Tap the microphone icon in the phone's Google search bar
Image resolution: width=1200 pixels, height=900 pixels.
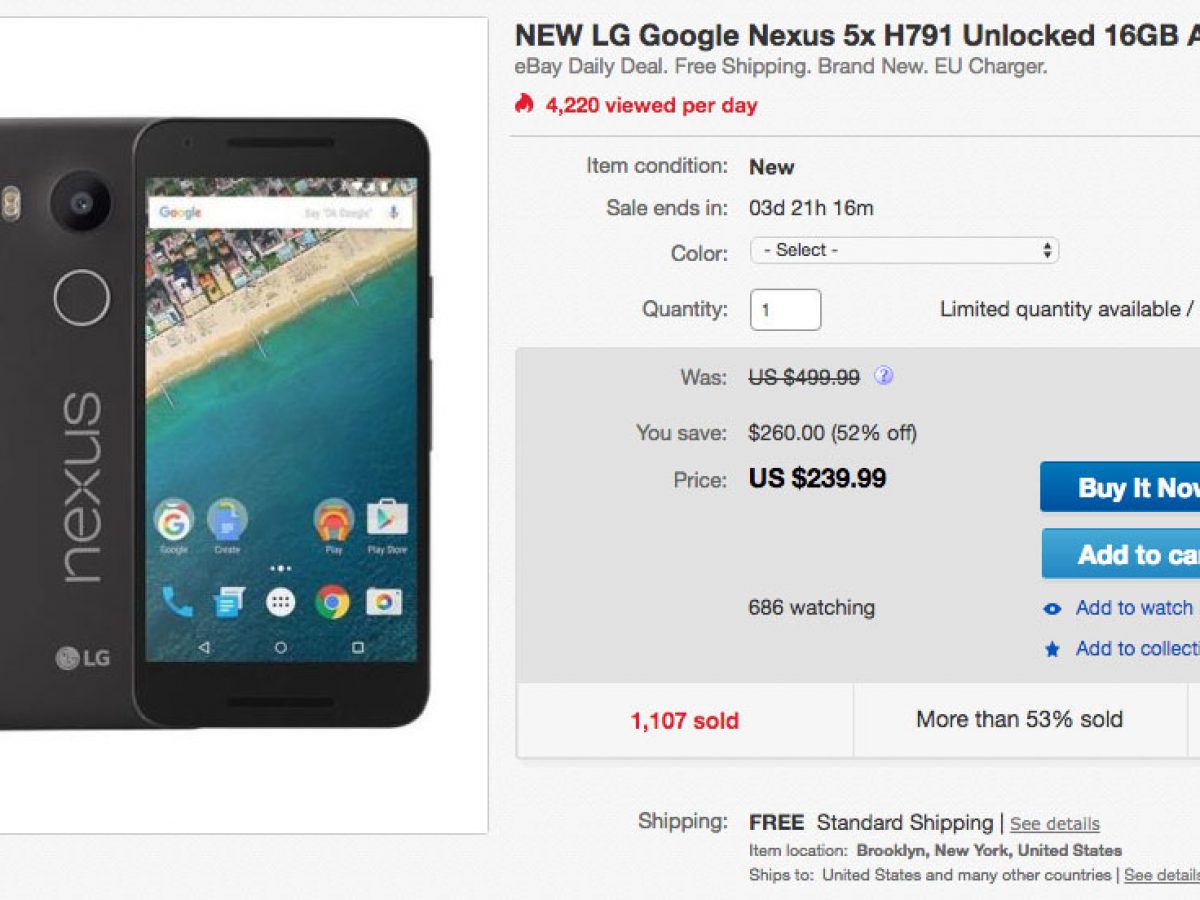click(394, 212)
